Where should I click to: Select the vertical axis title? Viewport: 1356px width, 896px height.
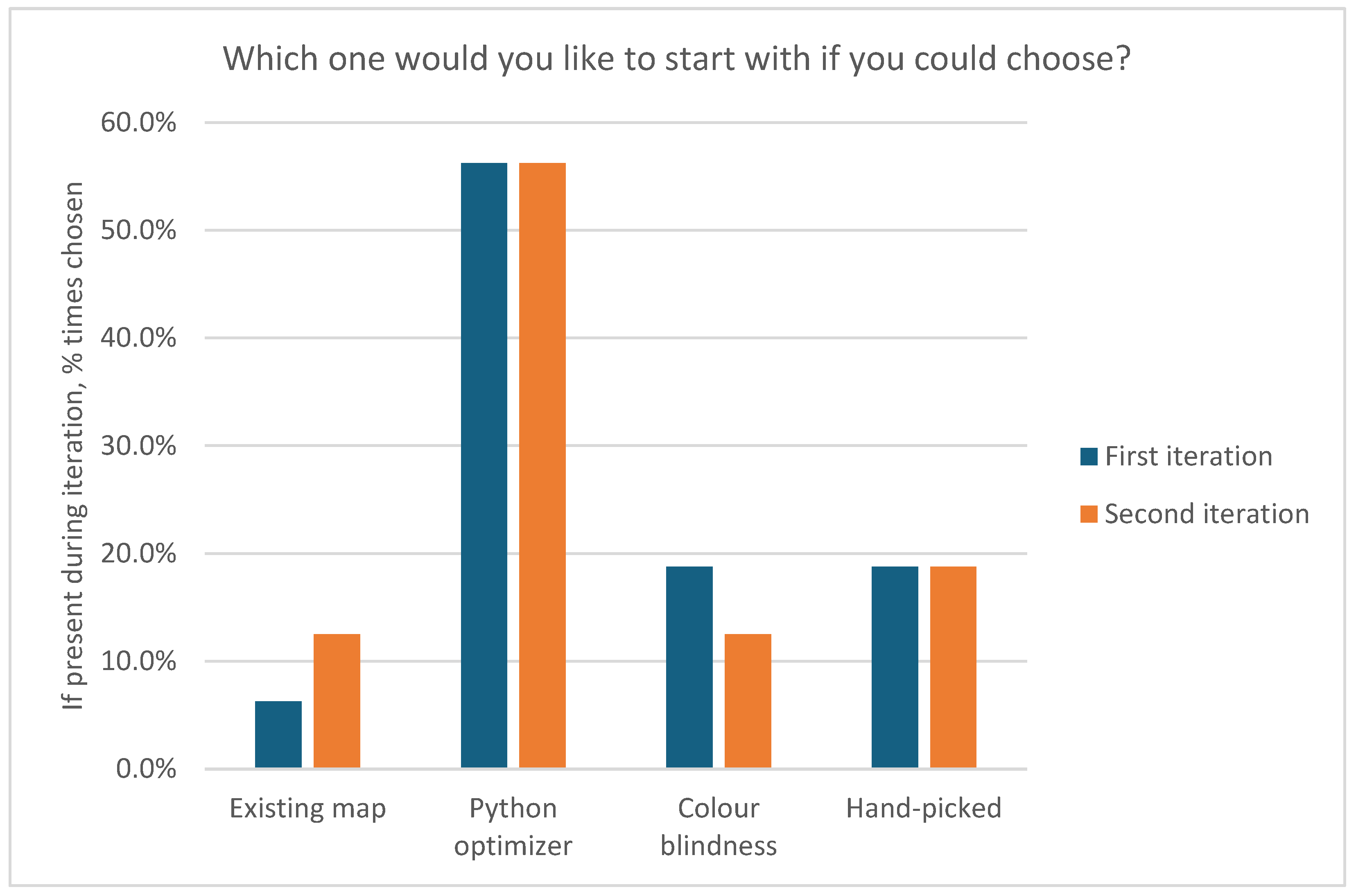[74, 446]
